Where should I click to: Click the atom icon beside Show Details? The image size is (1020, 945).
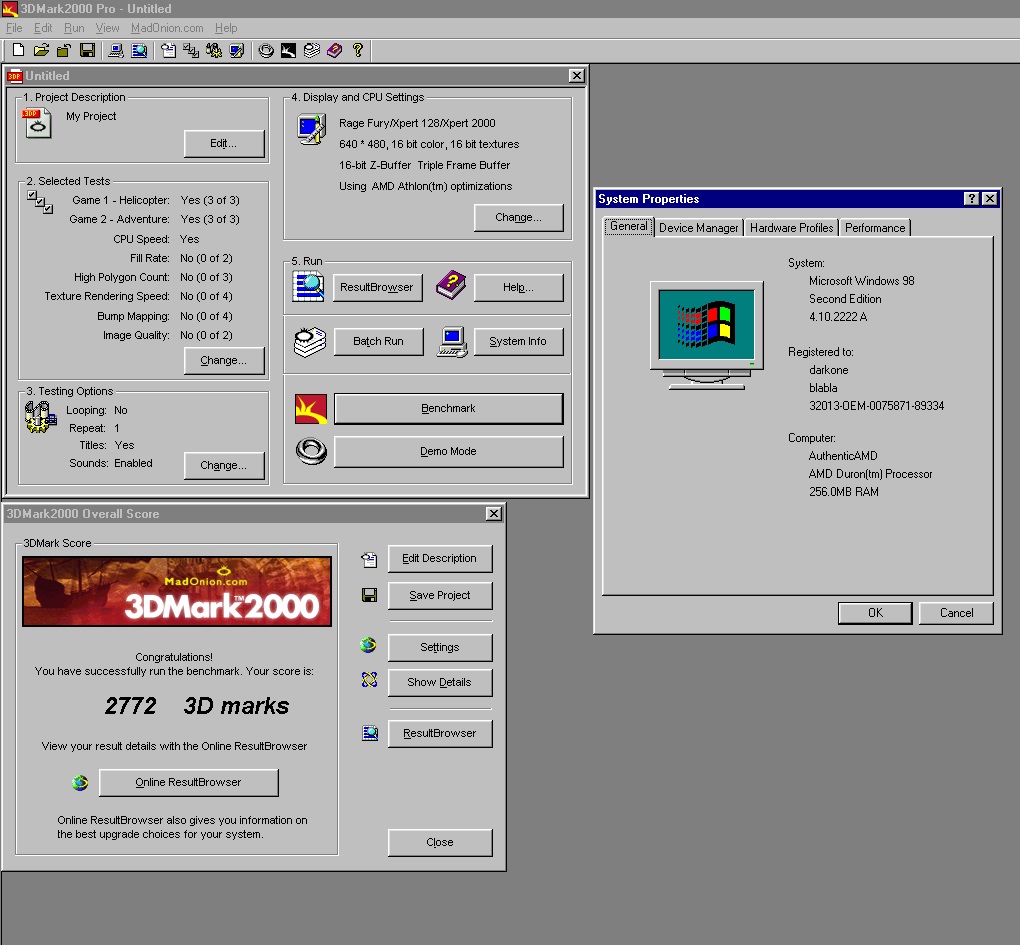tap(369, 680)
